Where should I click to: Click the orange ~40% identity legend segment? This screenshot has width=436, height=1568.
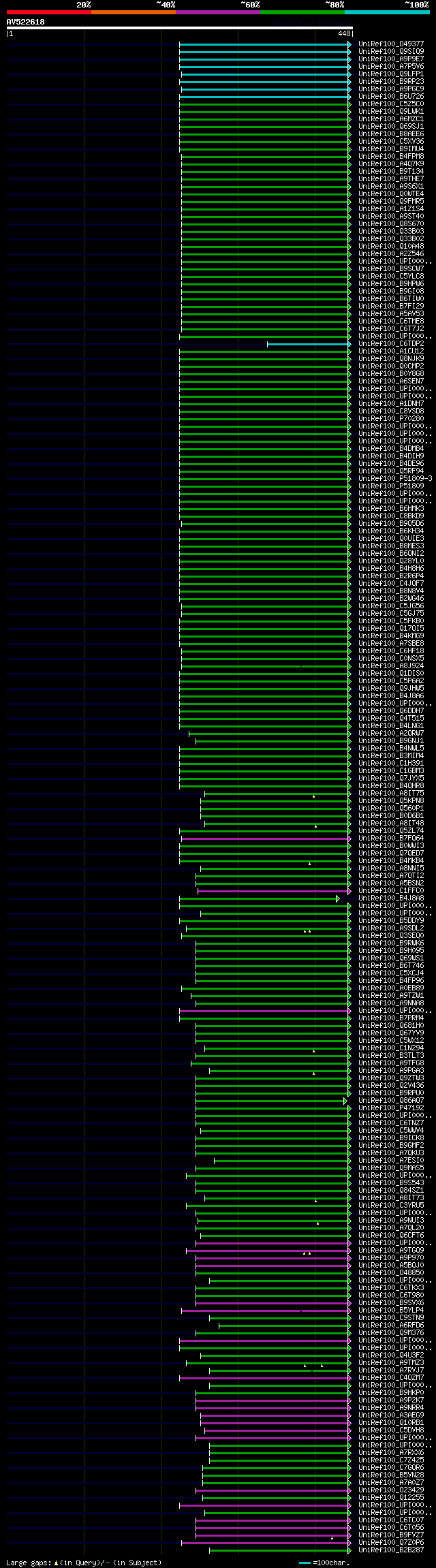click(x=133, y=12)
